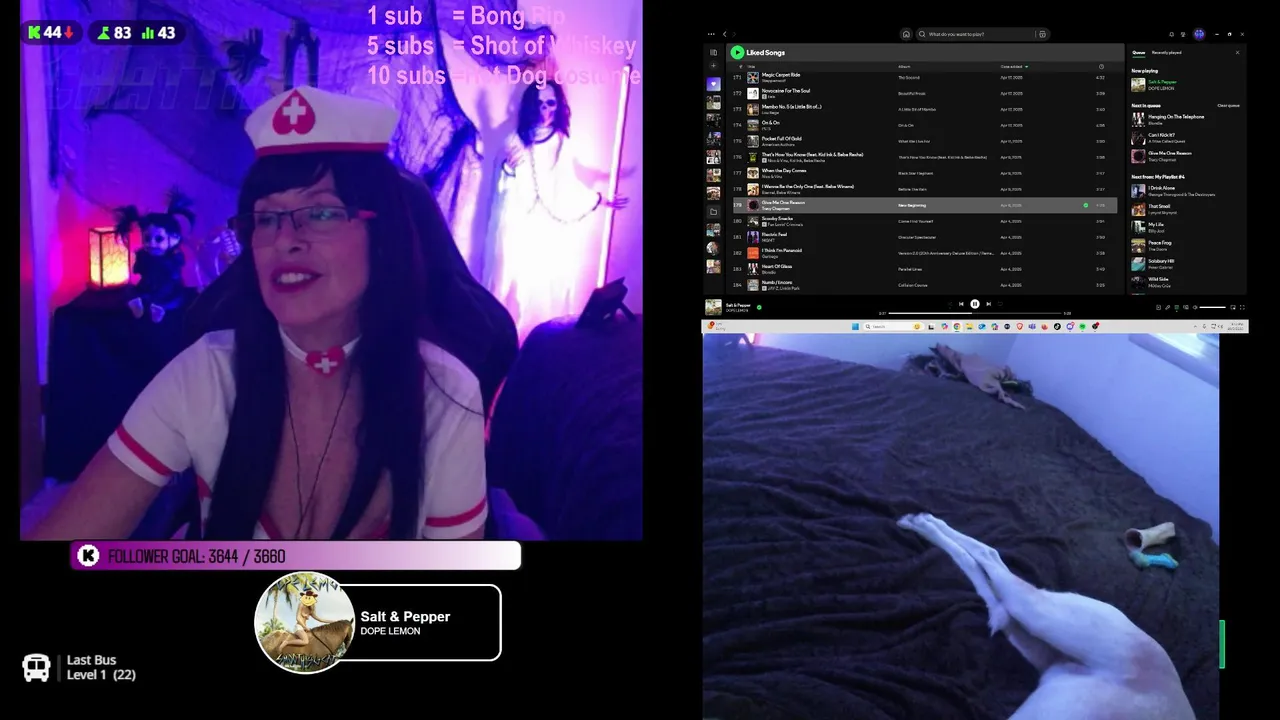Close the queue panel with the X
This screenshot has height=720, width=1280.
1237,52
